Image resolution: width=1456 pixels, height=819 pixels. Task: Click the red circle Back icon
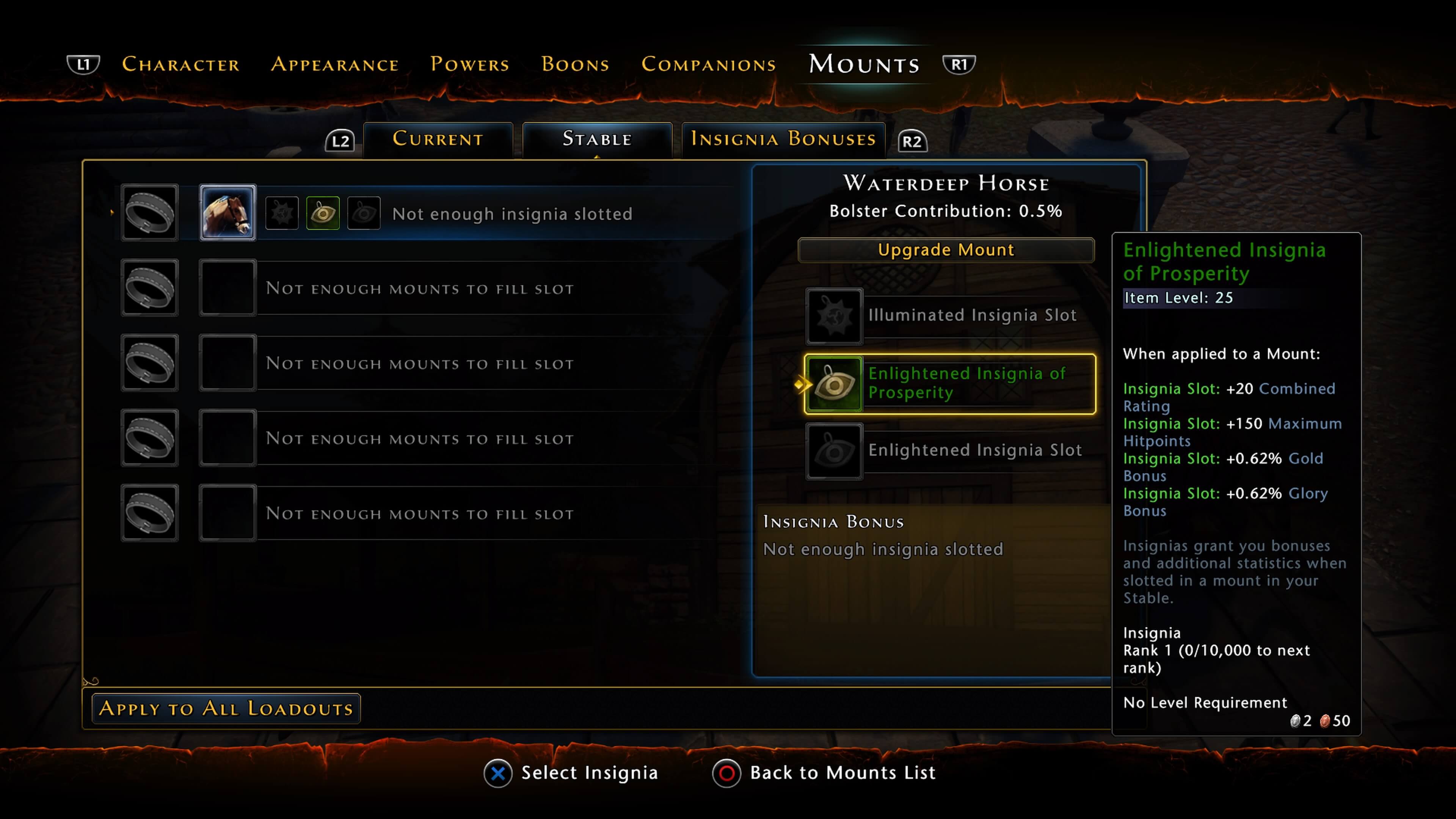726,773
